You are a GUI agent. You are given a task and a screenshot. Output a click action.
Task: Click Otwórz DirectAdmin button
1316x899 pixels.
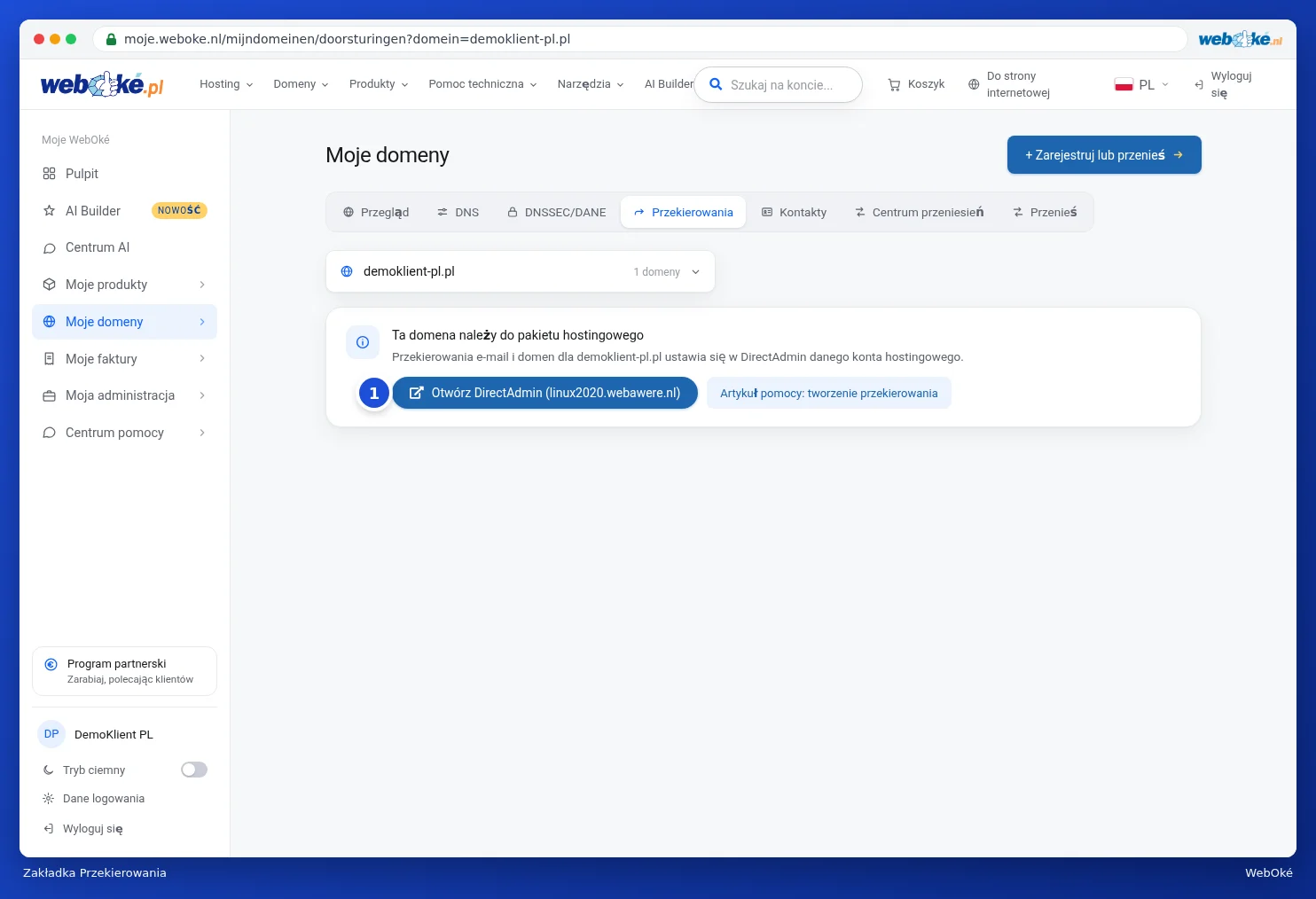click(x=545, y=393)
